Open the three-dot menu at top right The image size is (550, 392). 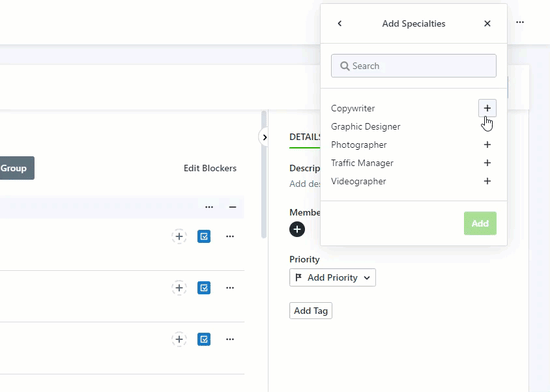(520, 22)
